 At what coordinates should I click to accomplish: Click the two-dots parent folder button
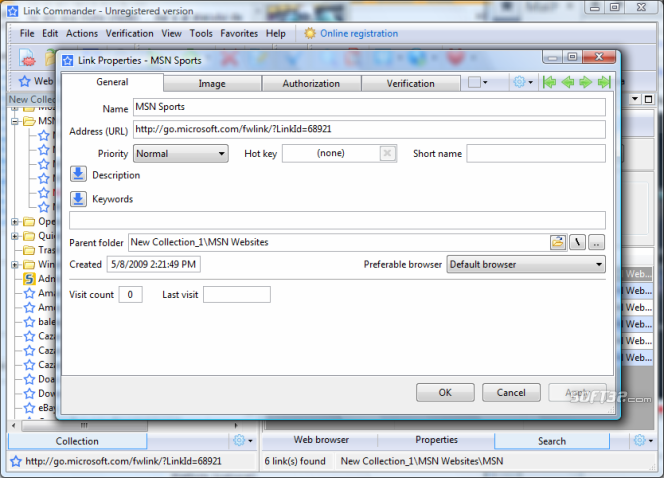coord(596,242)
